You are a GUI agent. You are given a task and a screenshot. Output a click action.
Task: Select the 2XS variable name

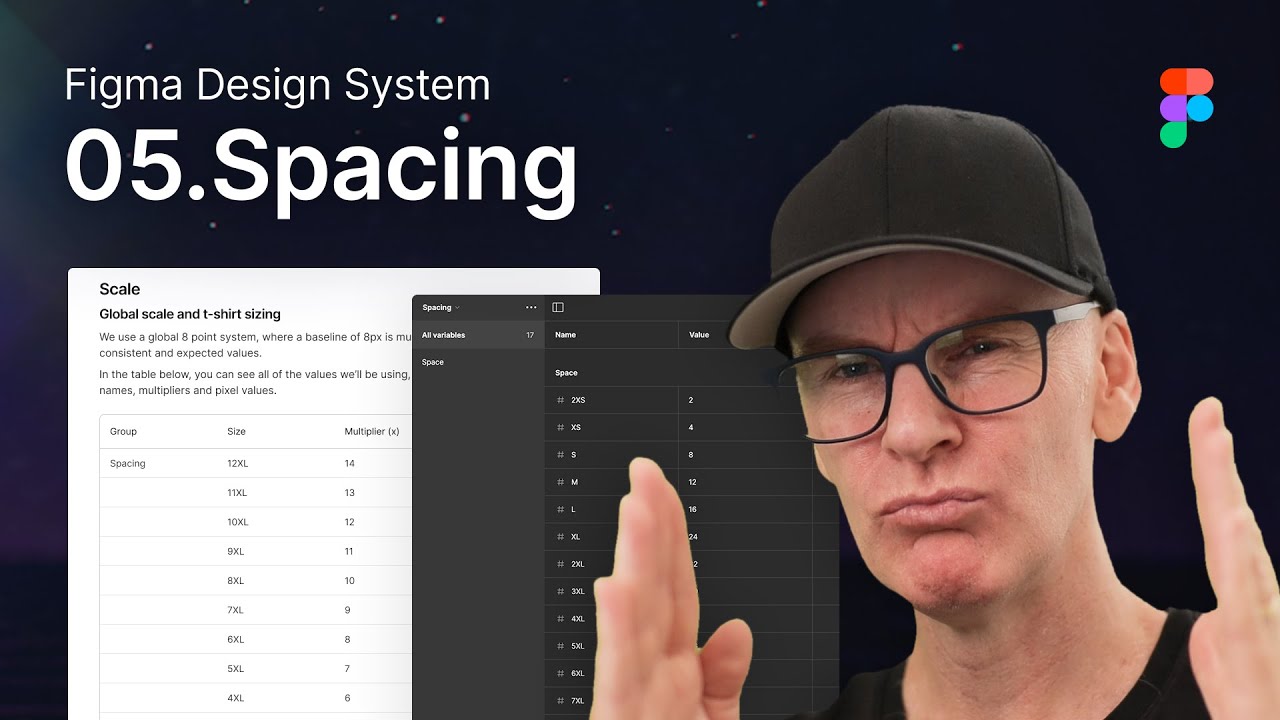[x=578, y=400]
